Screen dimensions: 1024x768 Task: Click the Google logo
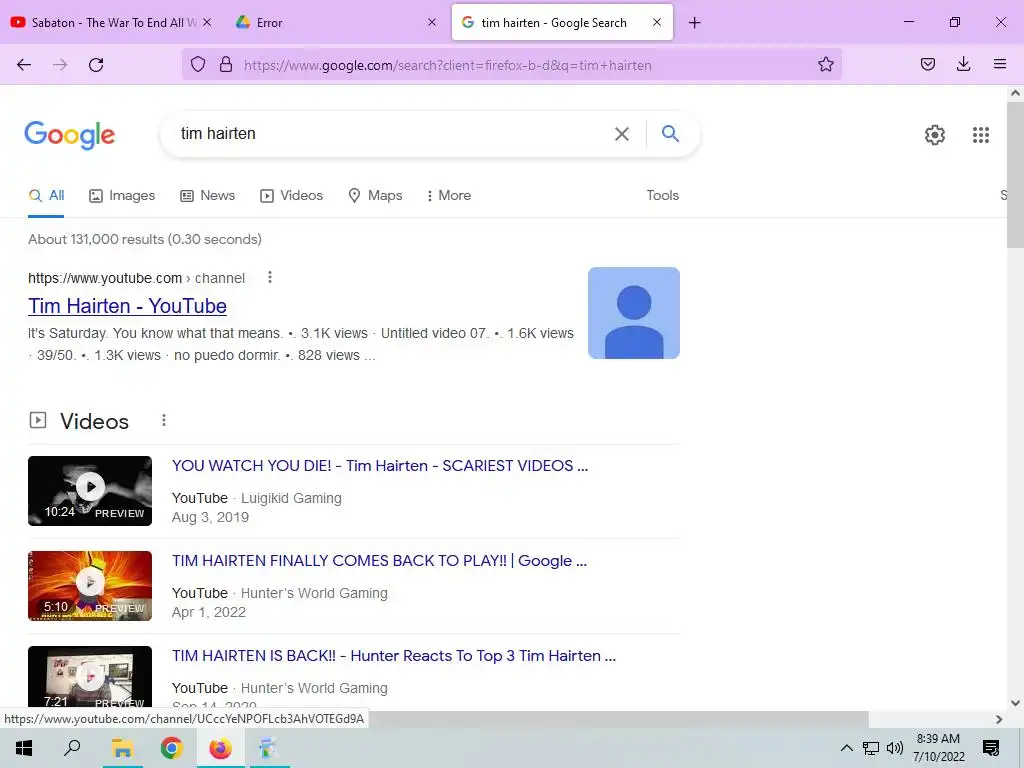(70, 135)
